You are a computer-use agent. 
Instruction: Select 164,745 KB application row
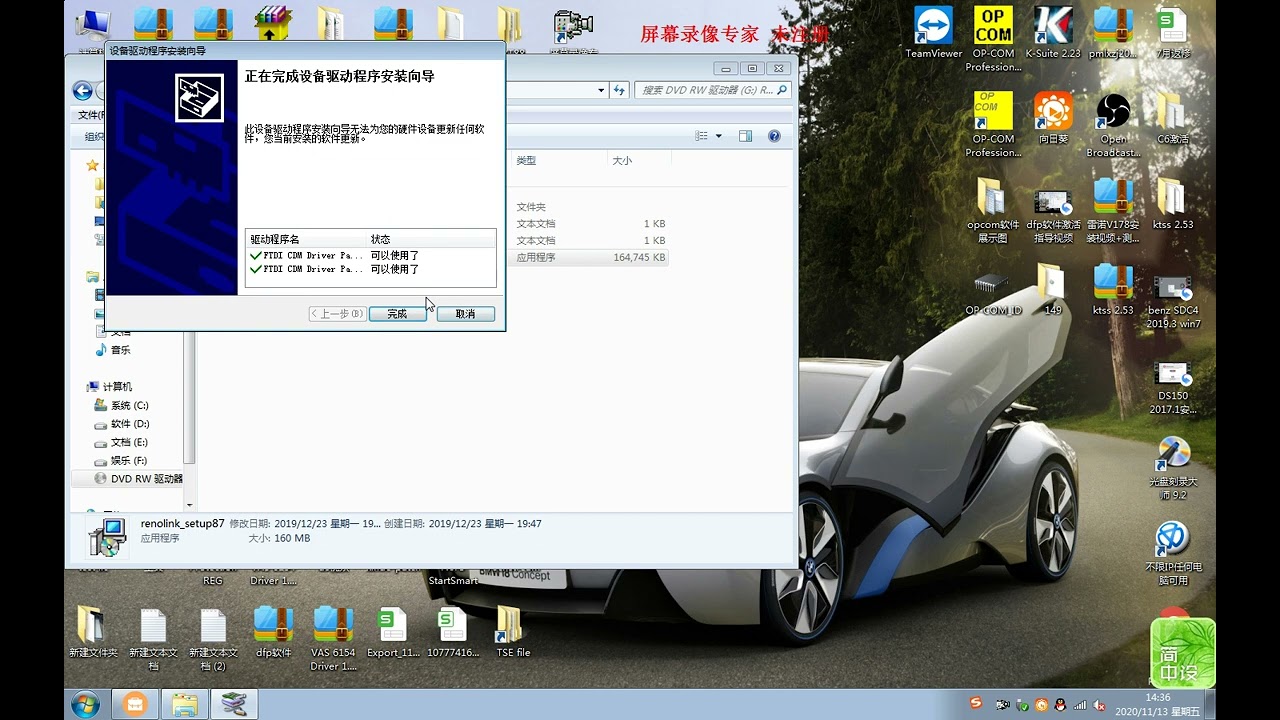[x=590, y=257]
